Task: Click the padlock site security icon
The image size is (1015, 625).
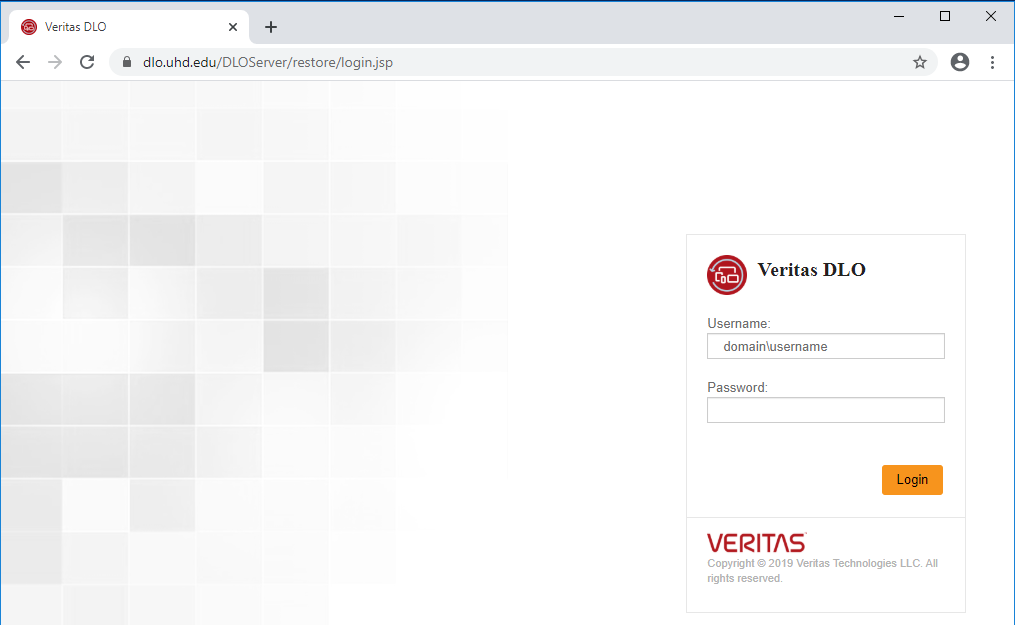Action: [127, 62]
